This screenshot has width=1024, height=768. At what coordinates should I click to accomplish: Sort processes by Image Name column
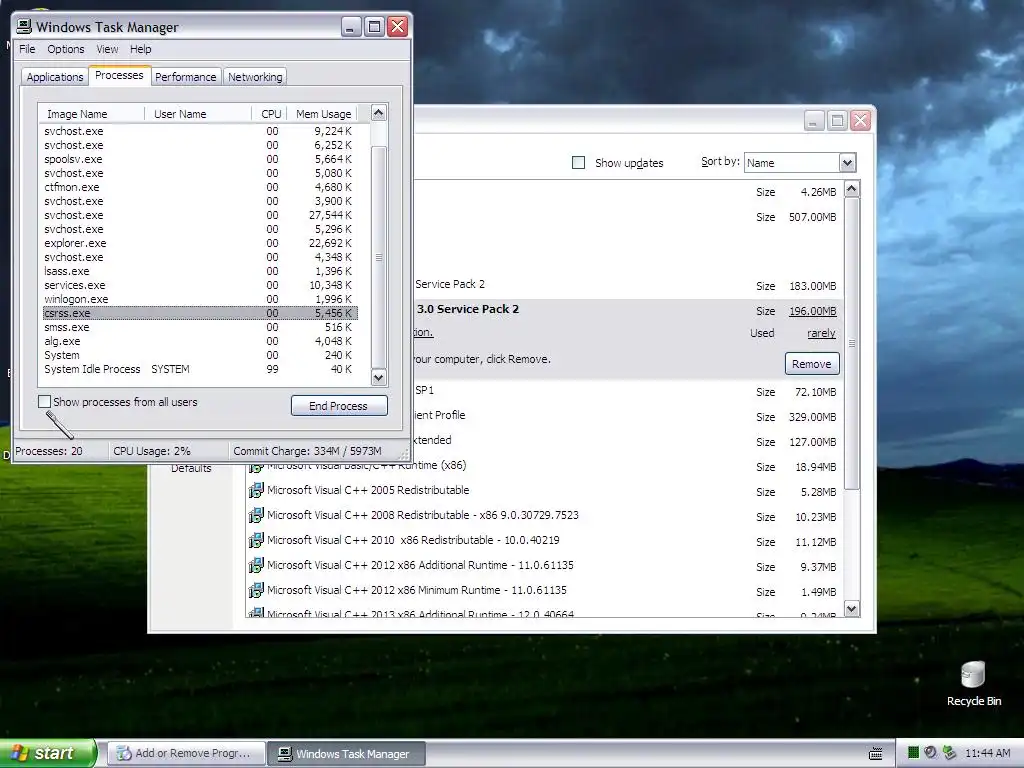coord(91,114)
